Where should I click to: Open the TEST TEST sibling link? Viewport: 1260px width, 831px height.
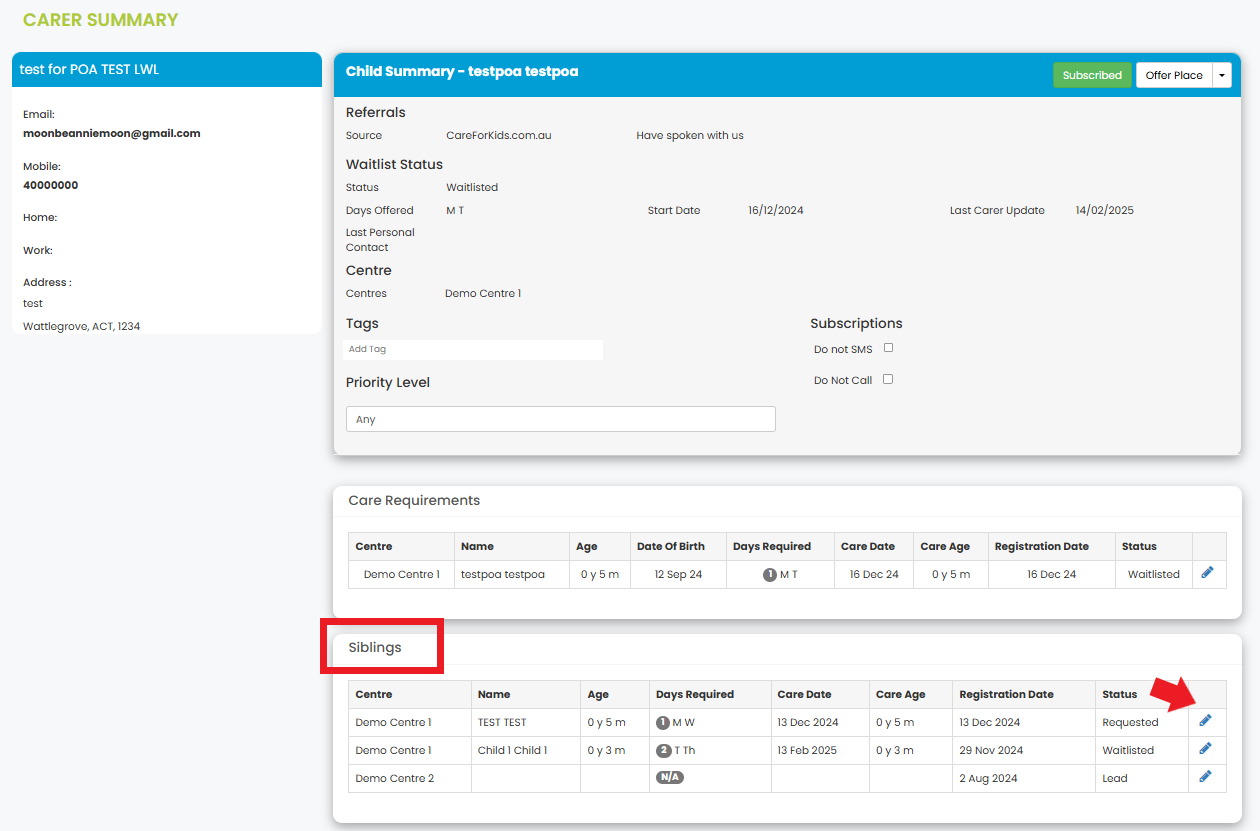click(x=502, y=722)
